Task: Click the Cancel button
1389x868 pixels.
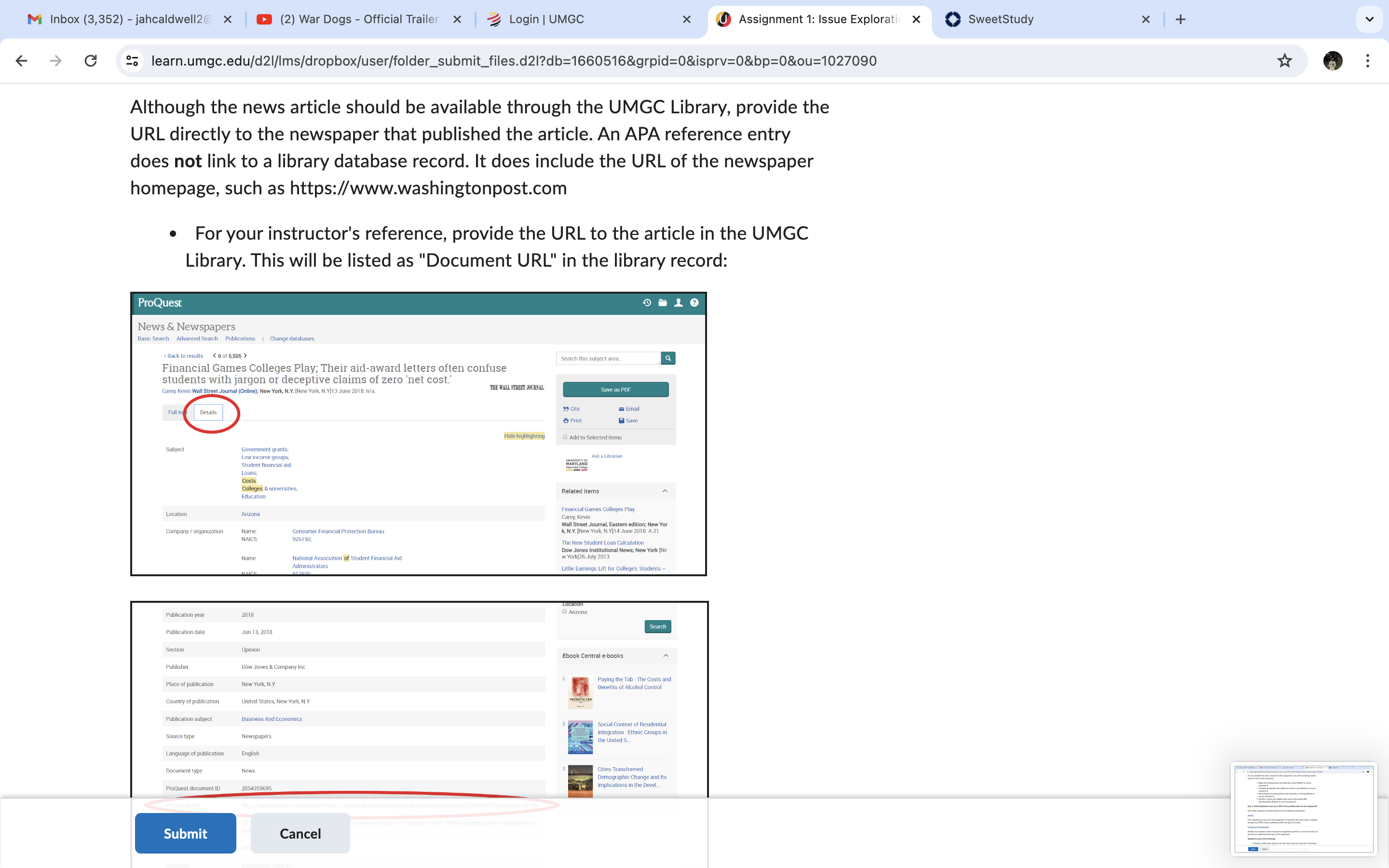Action: point(300,833)
